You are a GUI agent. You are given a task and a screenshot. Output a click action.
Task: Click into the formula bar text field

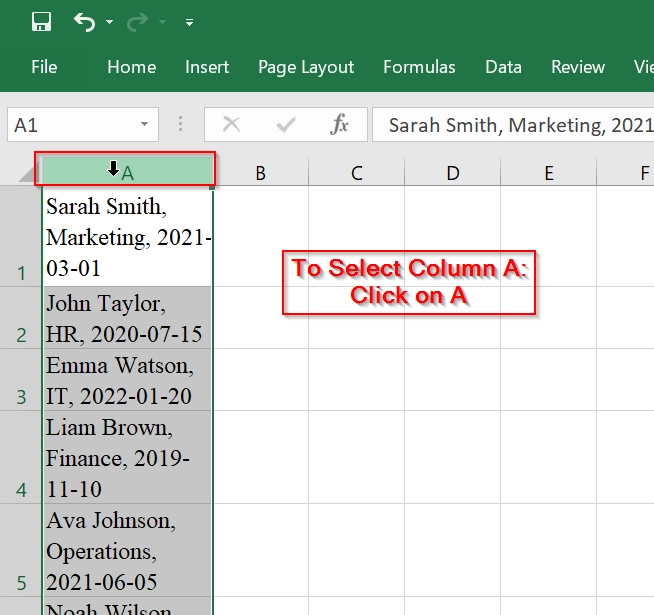coord(513,124)
